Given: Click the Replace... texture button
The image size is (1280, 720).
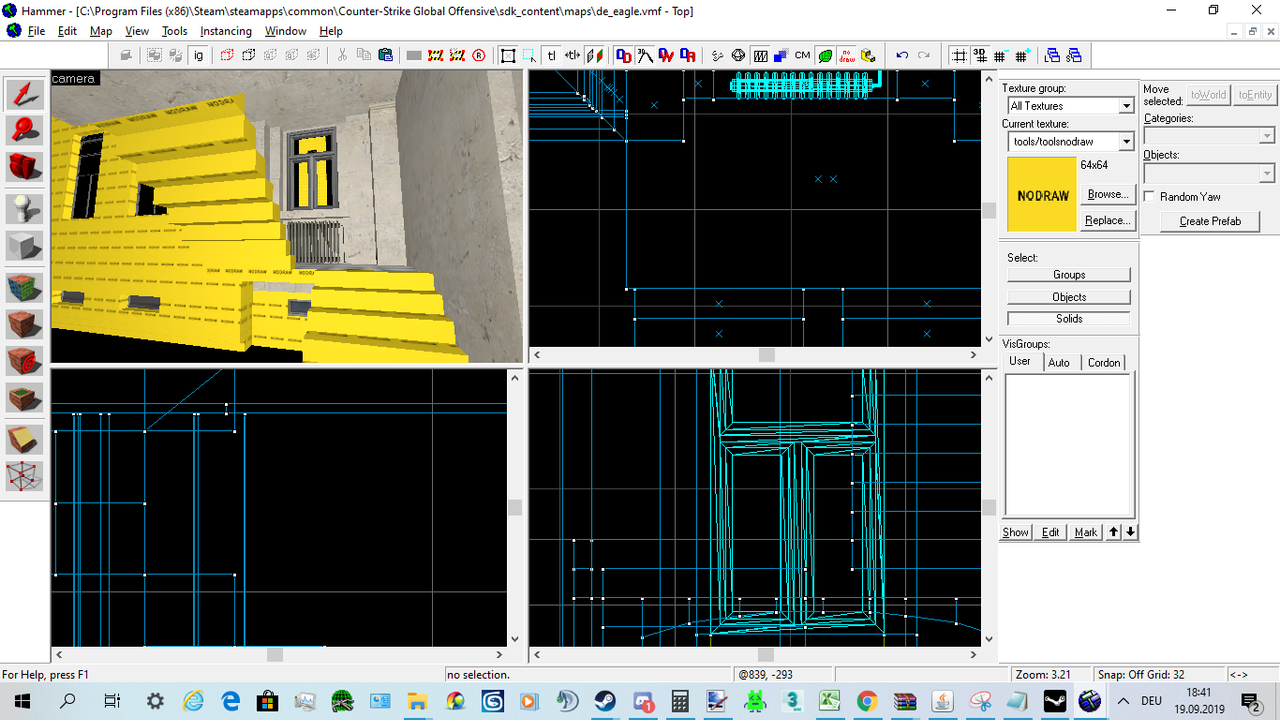Looking at the screenshot, I should click(1108, 220).
